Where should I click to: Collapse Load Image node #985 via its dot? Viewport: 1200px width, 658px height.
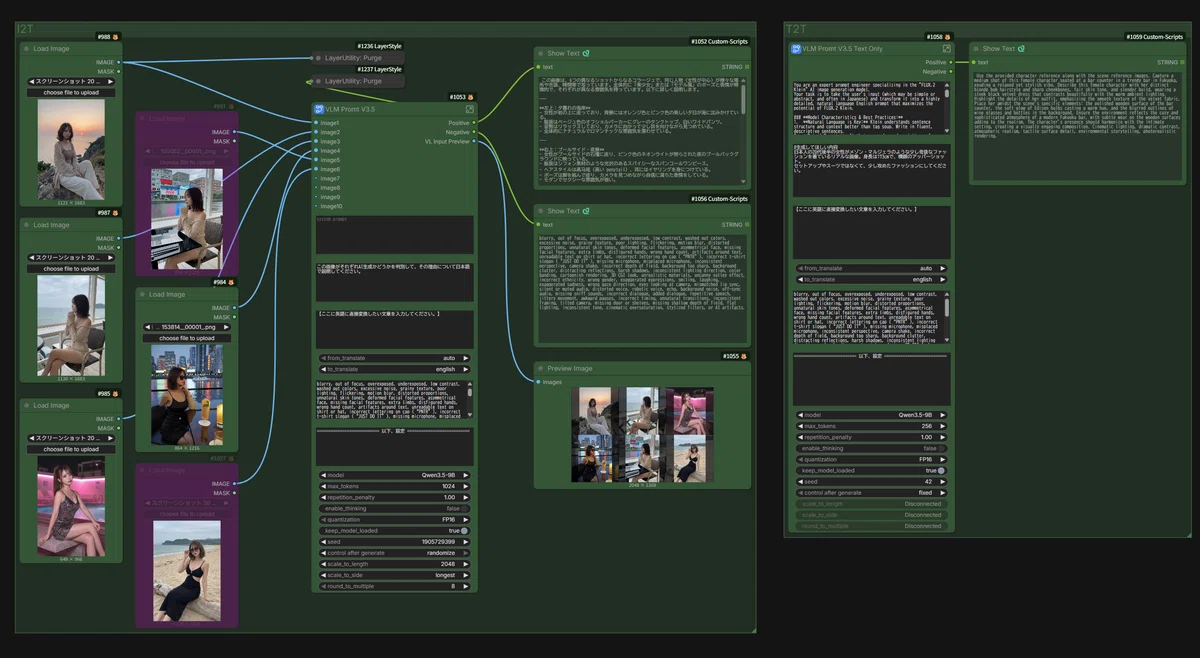(27, 405)
